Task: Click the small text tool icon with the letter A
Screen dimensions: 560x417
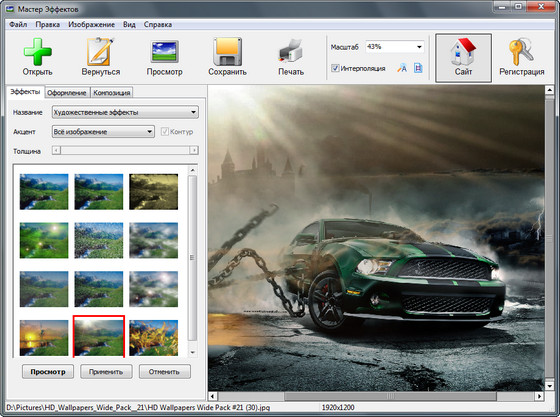Action: coord(402,68)
